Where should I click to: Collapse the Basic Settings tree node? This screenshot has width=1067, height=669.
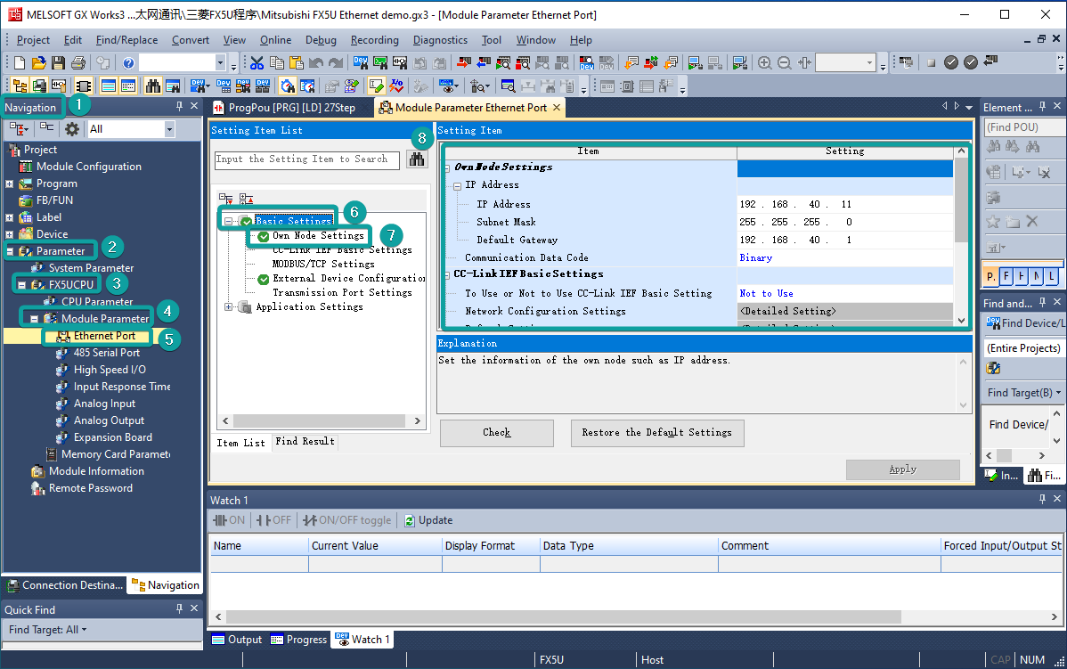coord(230,222)
